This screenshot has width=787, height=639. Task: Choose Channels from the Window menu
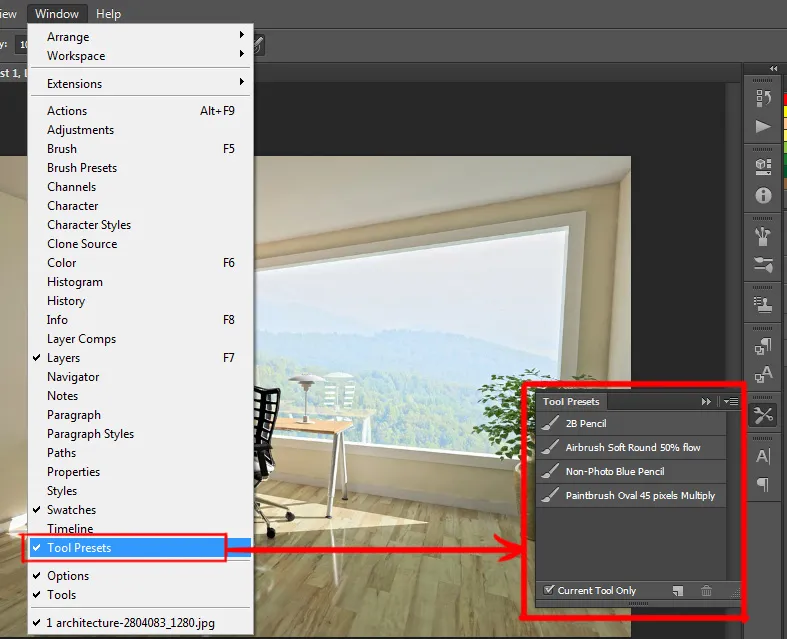click(x=141, y=187)
